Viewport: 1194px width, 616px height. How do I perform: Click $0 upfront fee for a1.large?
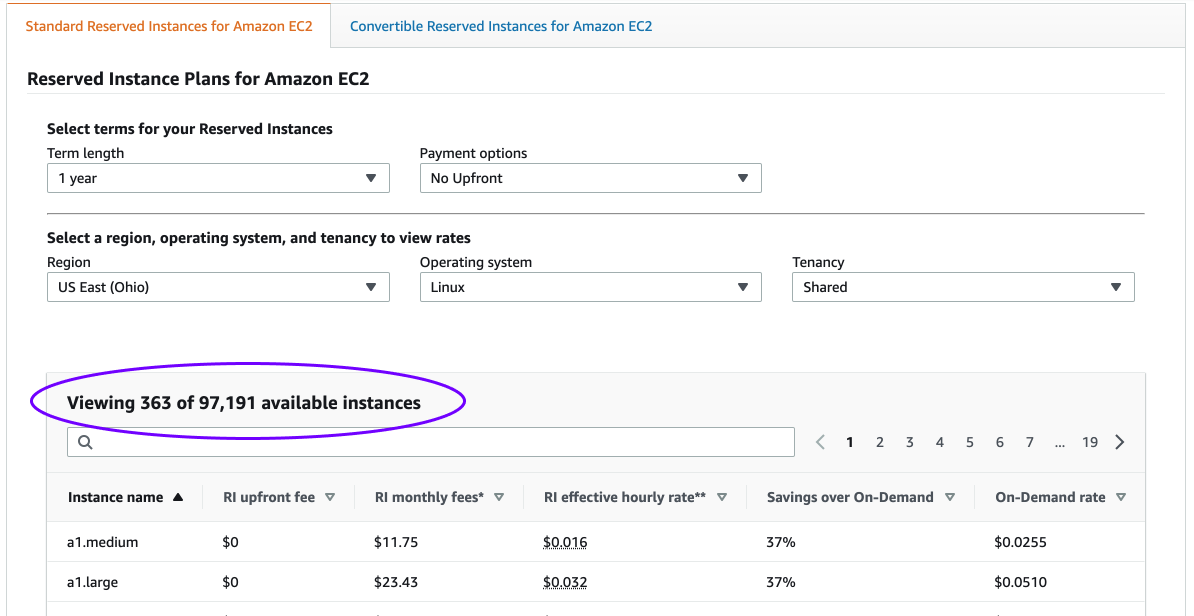(x=231, y=582)
